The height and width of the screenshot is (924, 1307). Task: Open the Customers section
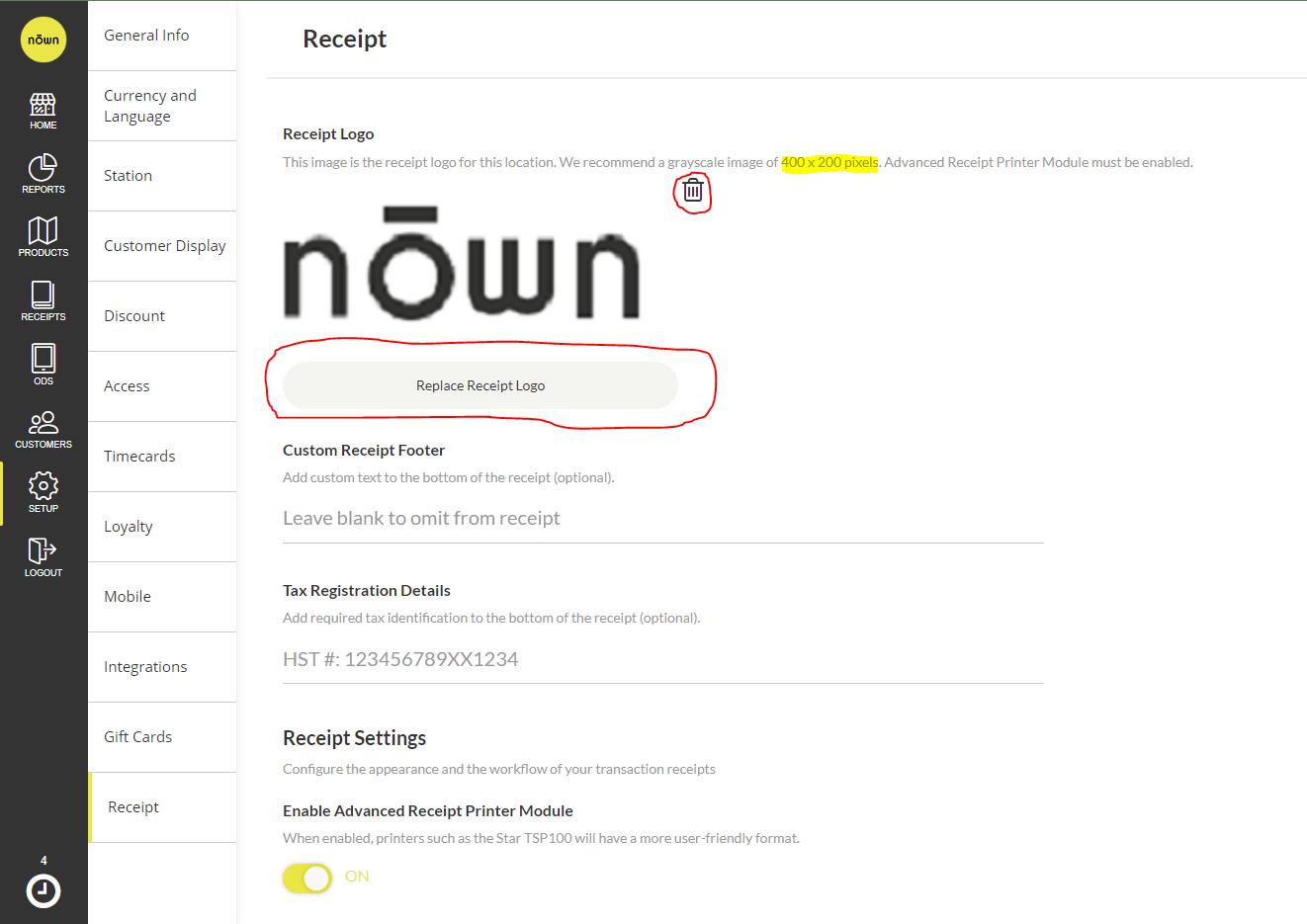44,429
